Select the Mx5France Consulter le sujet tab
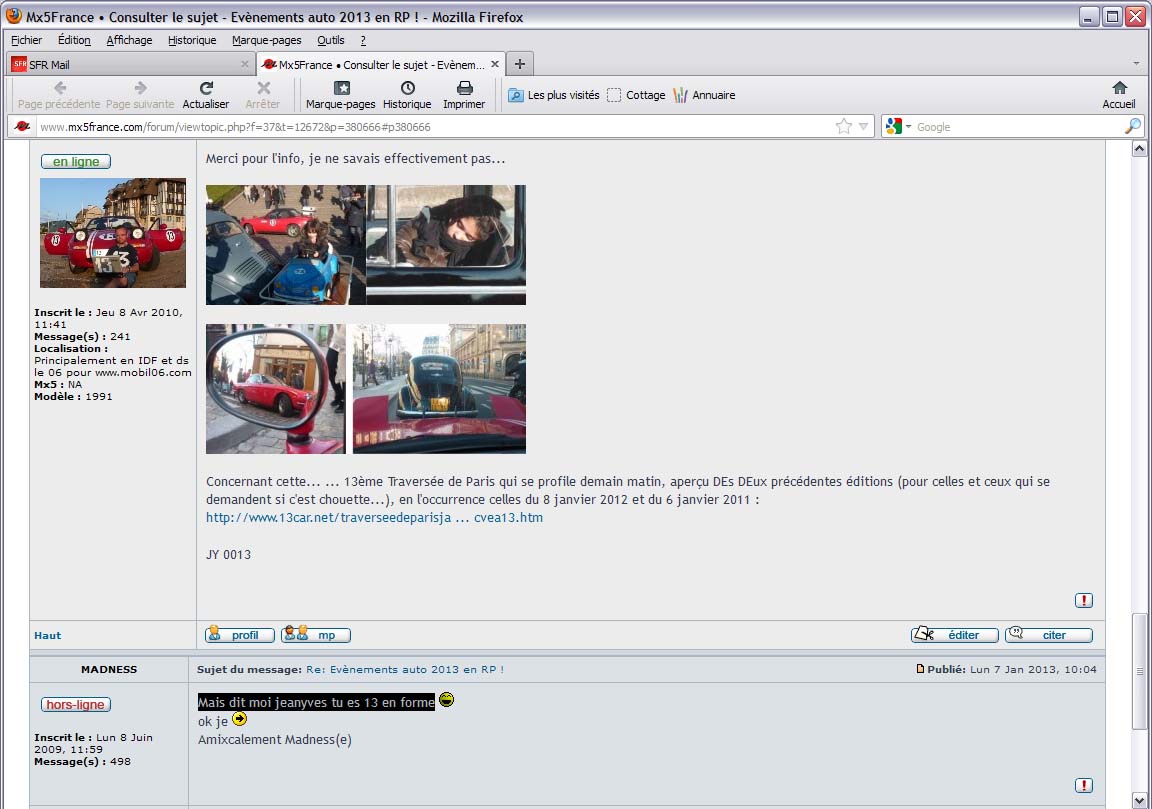This screenshot has width=1152, height=809. pyautogui.click(x=381, y=65)
